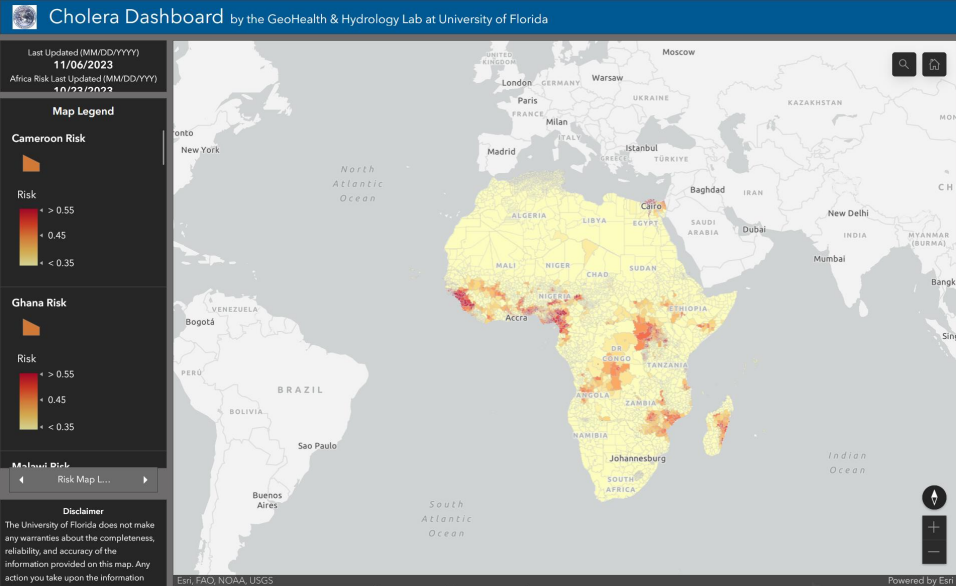Go to the next legend tab arrow
956x586 pixels.
(145, 480)
